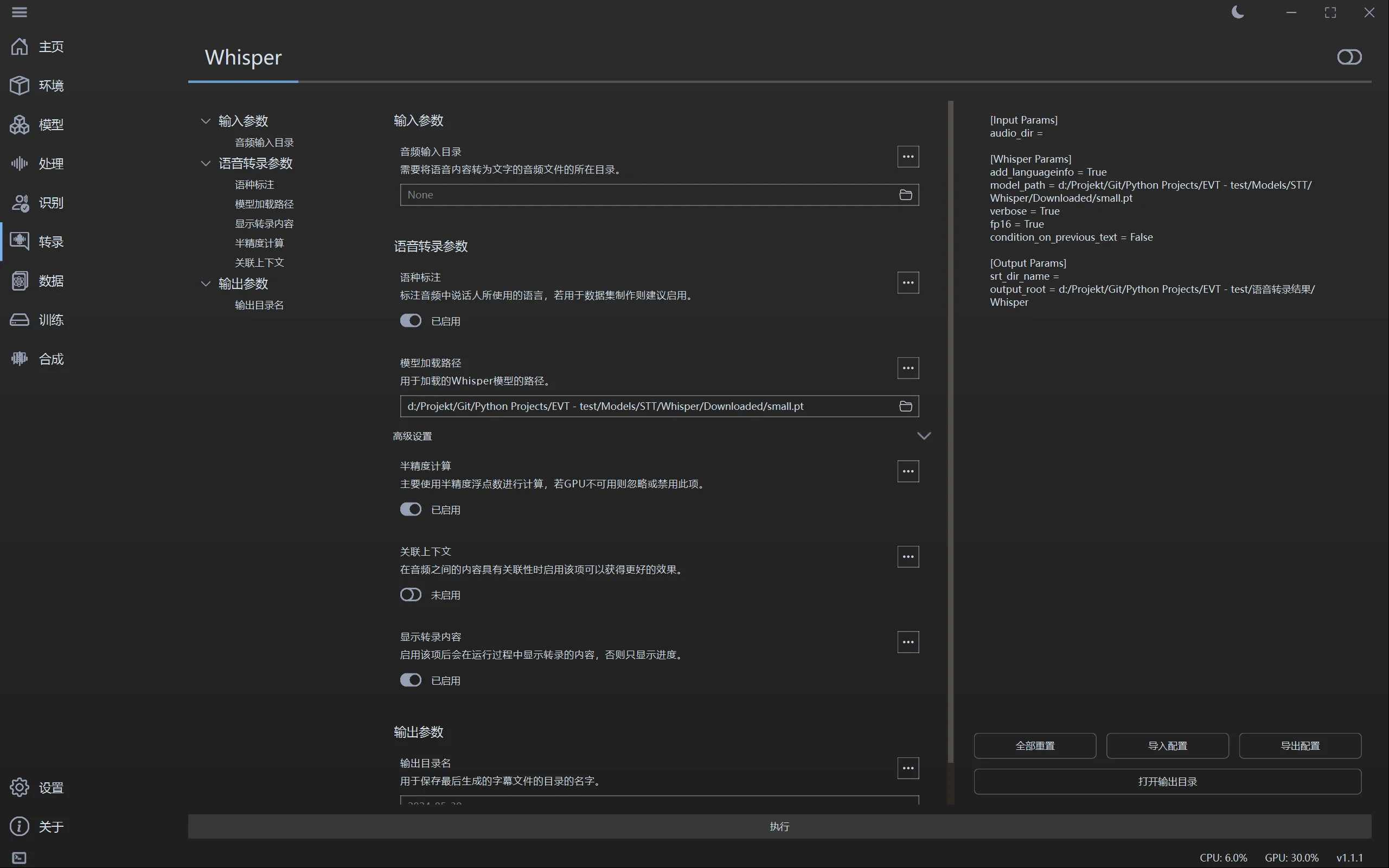Click the parameters panel vertical scrollbar
Viewport: 1389px width, 868px height.
pyautogui.click(x=951, y=432)
